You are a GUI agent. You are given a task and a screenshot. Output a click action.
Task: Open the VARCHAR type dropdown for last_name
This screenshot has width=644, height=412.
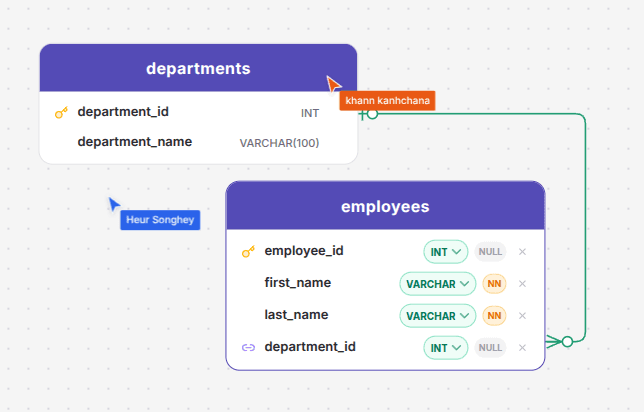tap(438, 316)
